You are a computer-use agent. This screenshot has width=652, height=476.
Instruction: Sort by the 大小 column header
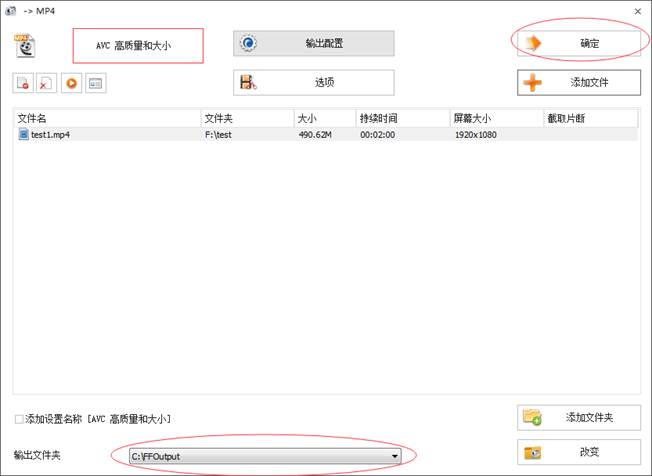point(325,118)
